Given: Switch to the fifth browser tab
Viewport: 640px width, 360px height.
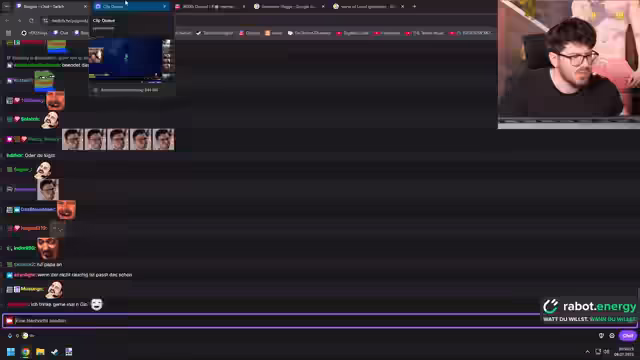Looking at the screenshot, I should point(368,7).
